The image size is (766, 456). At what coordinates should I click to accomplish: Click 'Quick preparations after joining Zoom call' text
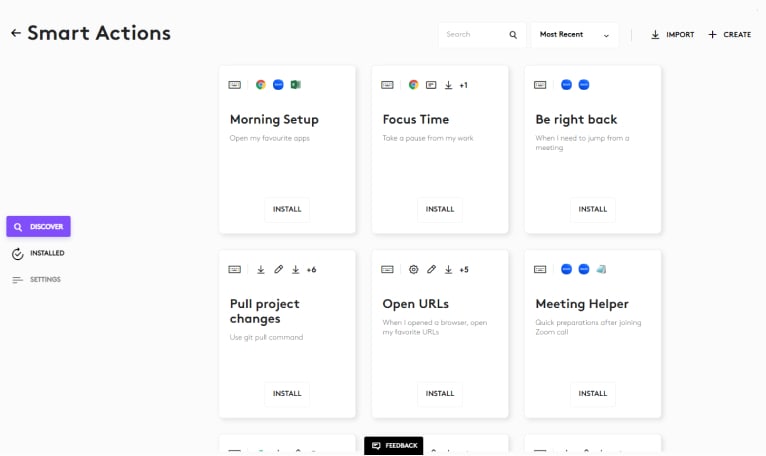click(x=588, y=327)
